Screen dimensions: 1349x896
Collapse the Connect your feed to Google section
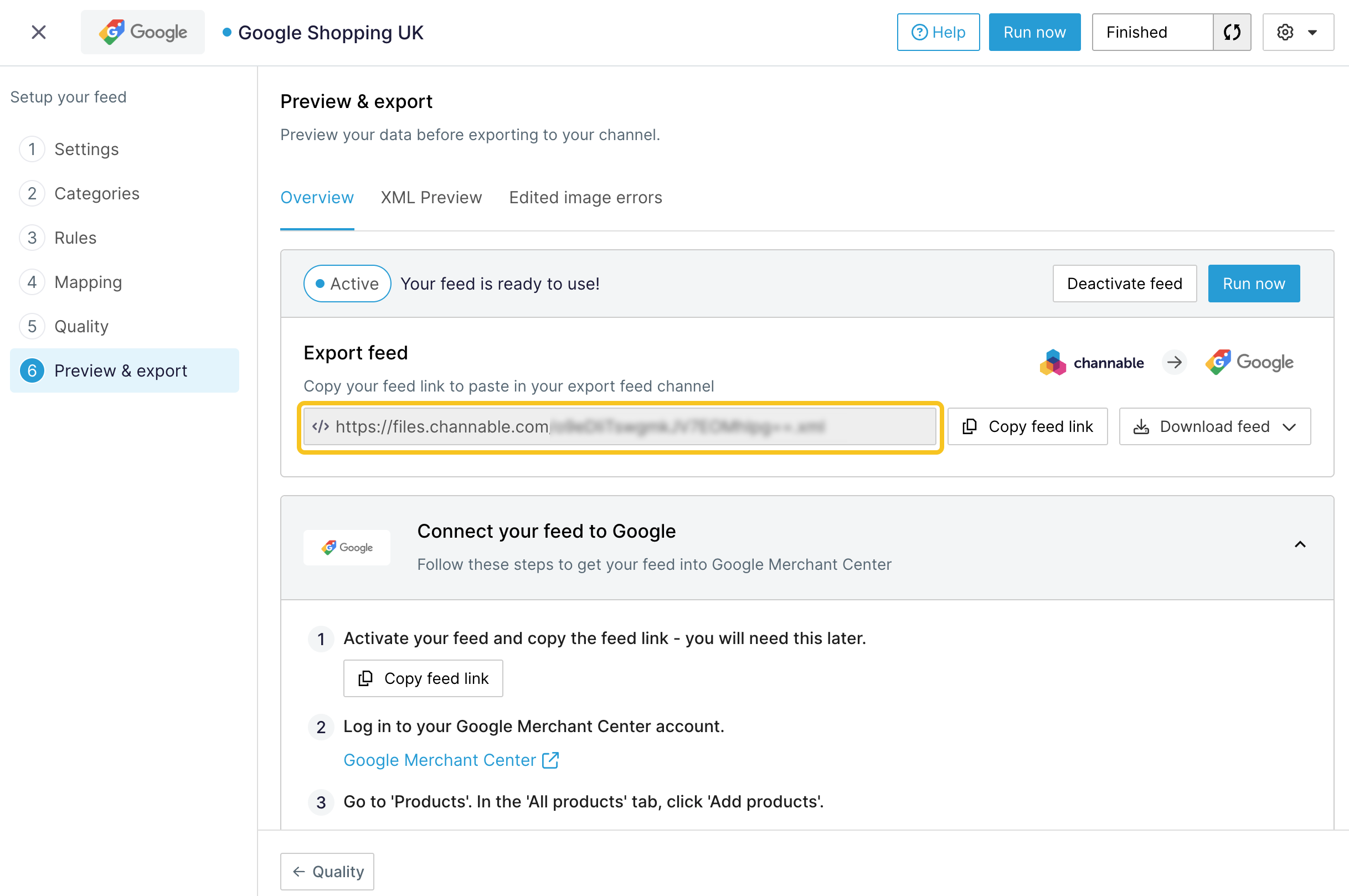[1300, 544]
